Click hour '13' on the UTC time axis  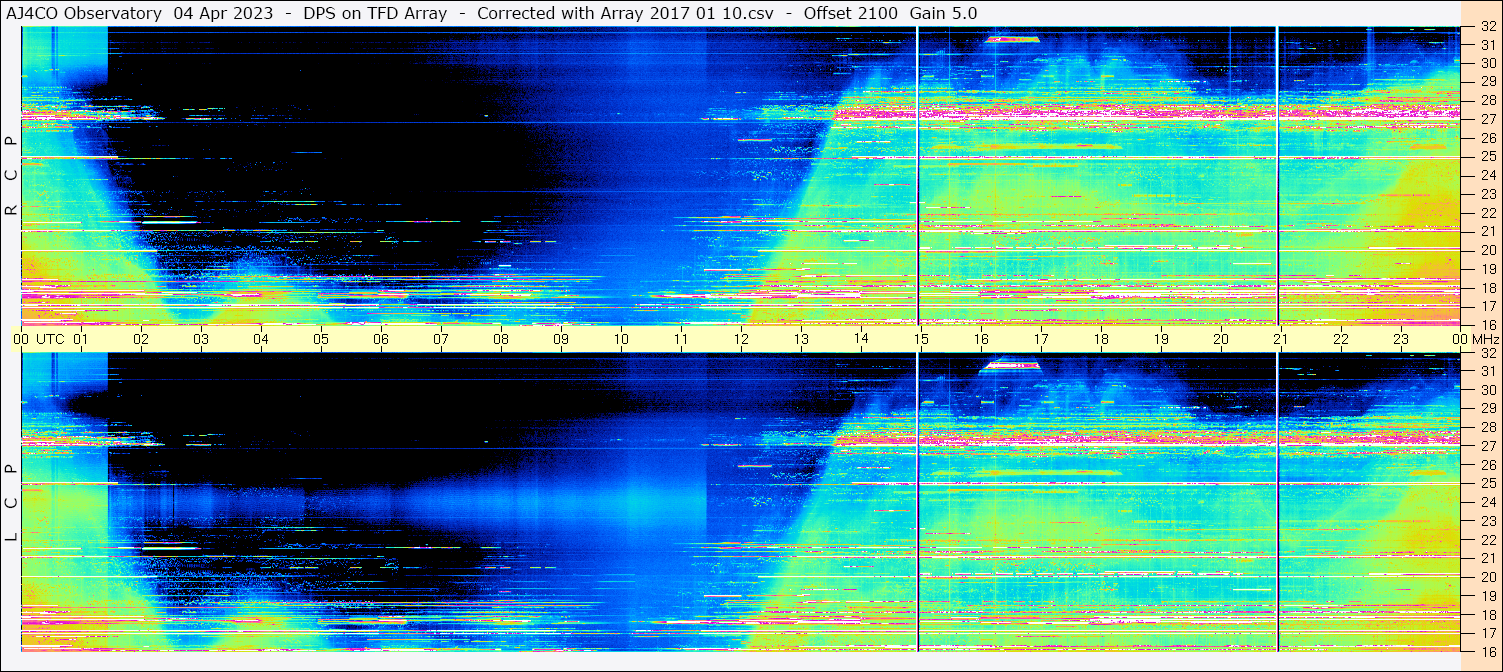pyautogui.click(x=801, y=339)
